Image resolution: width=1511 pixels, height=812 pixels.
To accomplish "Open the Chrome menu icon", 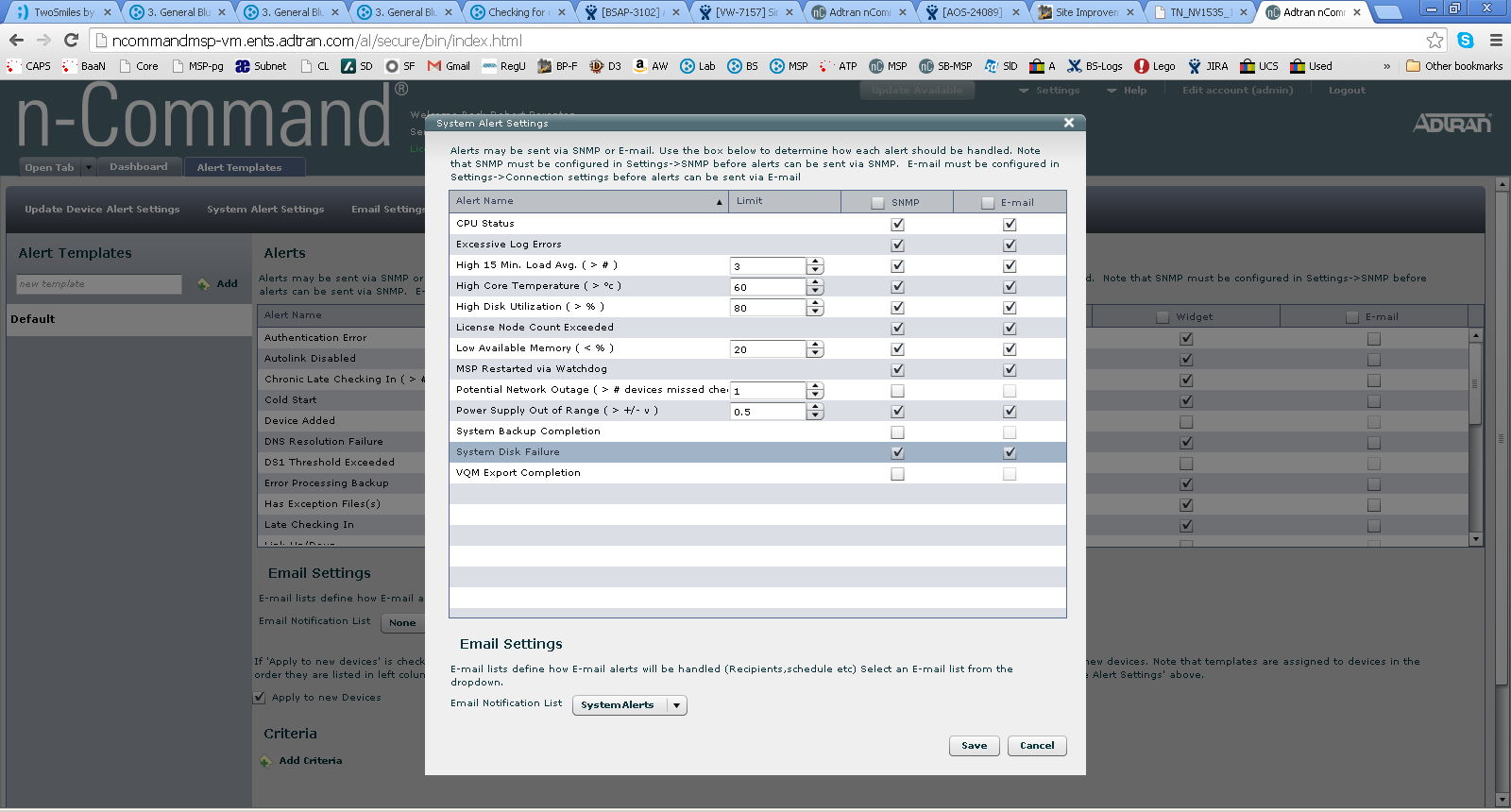I will 1496,41.
